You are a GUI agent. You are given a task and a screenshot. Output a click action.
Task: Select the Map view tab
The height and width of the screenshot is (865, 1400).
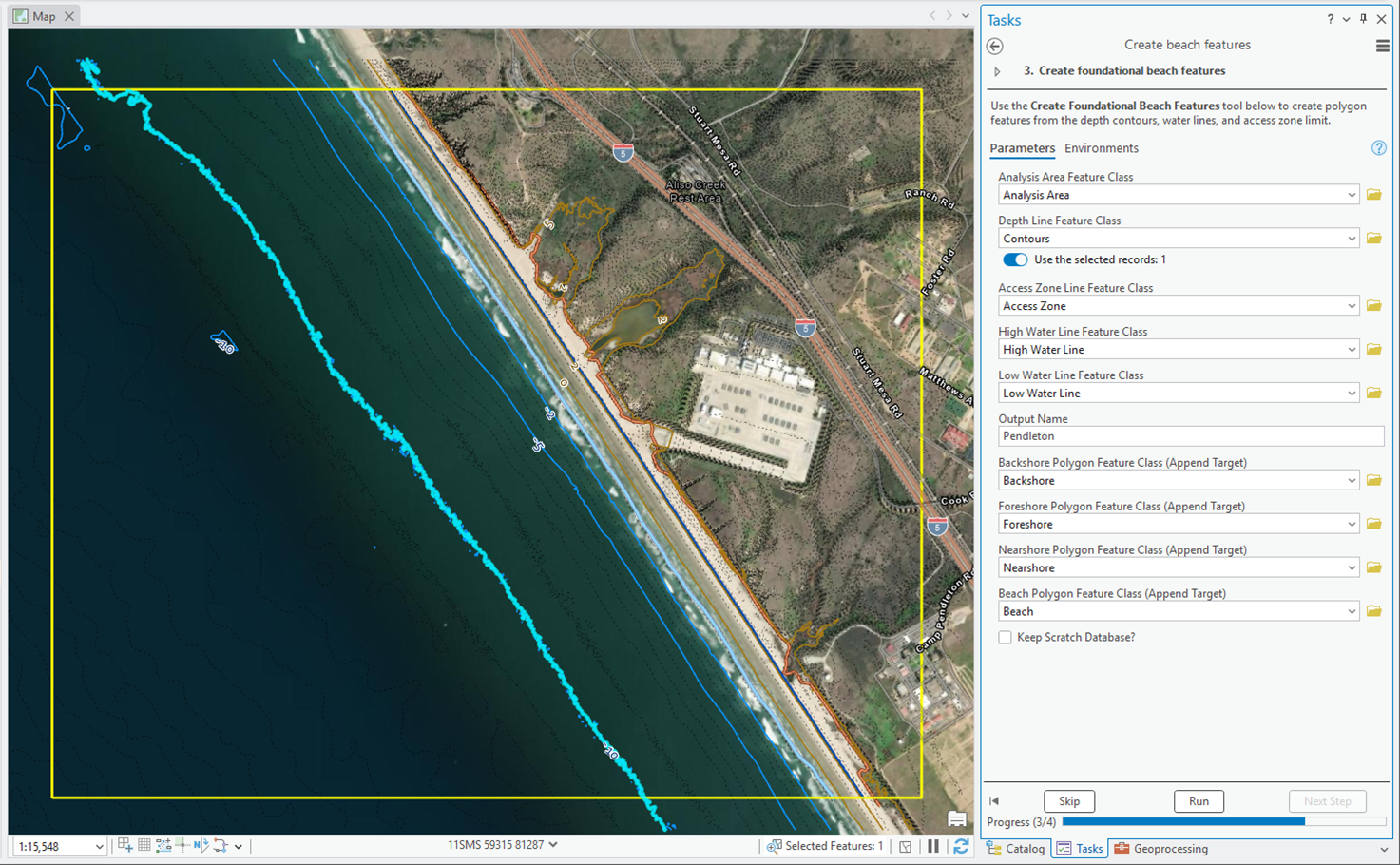pyautogui.click(x=45, y=16)
